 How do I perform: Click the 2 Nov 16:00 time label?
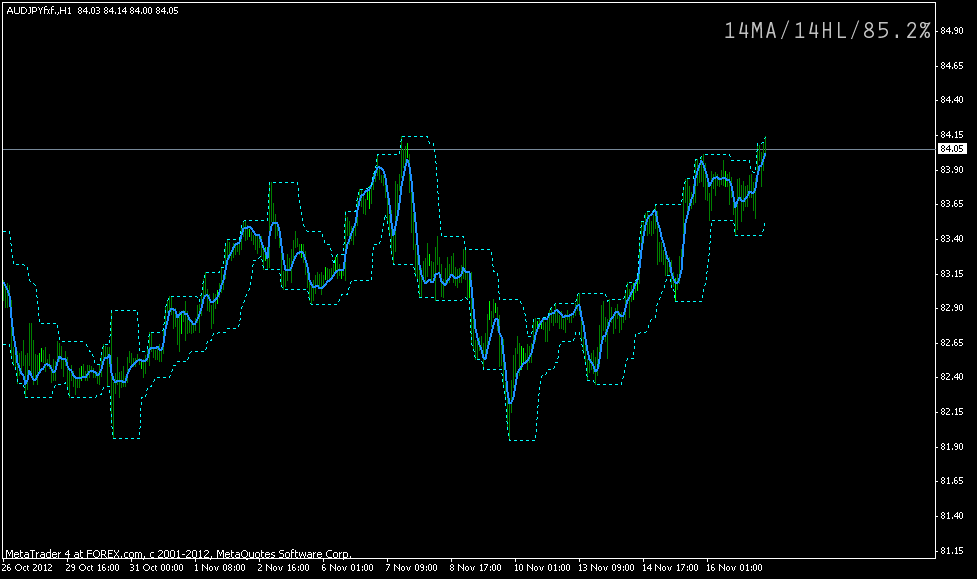pos(284,568)
